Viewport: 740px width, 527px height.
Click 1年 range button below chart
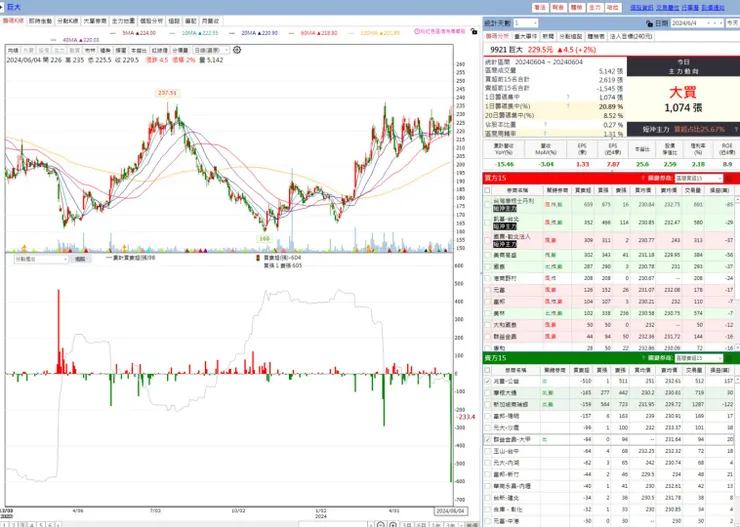point(436,525)
